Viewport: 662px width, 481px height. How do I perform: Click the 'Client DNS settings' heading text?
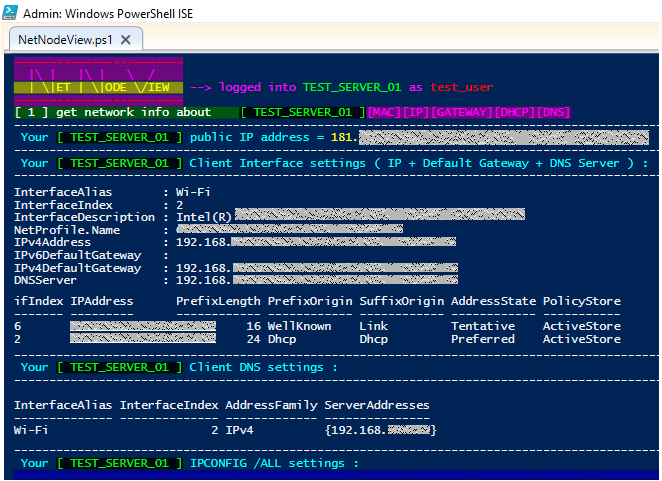point(256,367)
